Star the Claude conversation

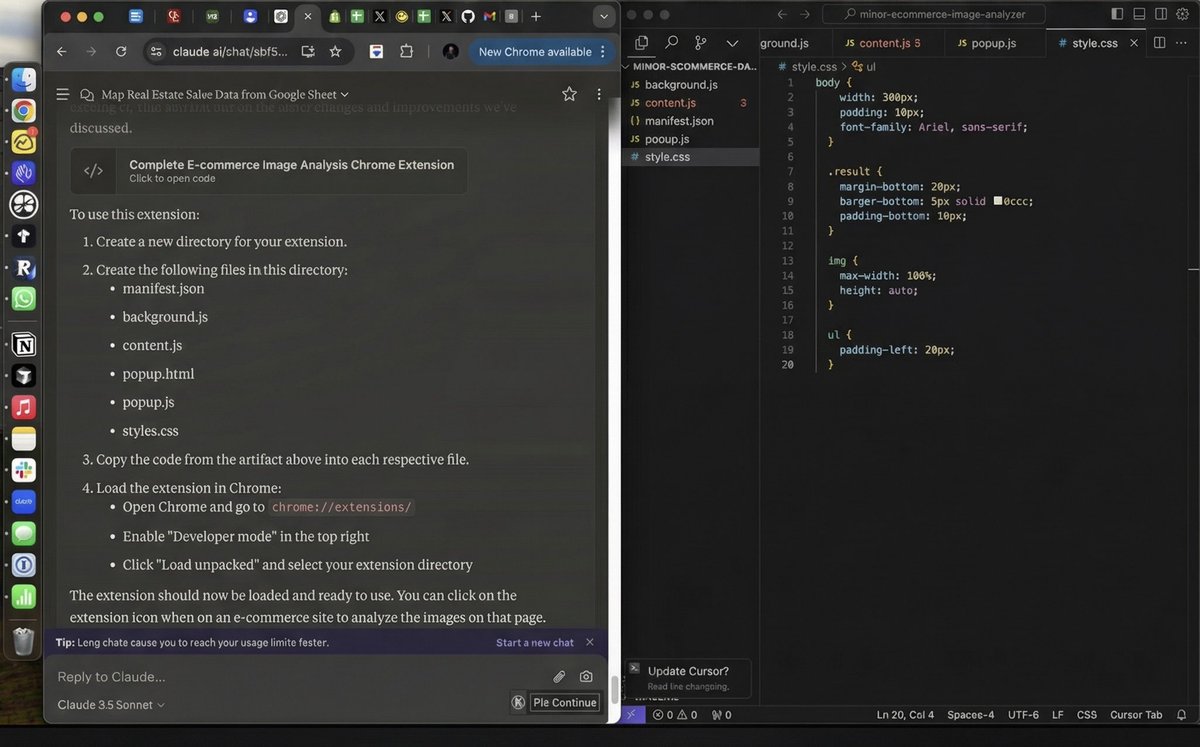coord(569,94)
